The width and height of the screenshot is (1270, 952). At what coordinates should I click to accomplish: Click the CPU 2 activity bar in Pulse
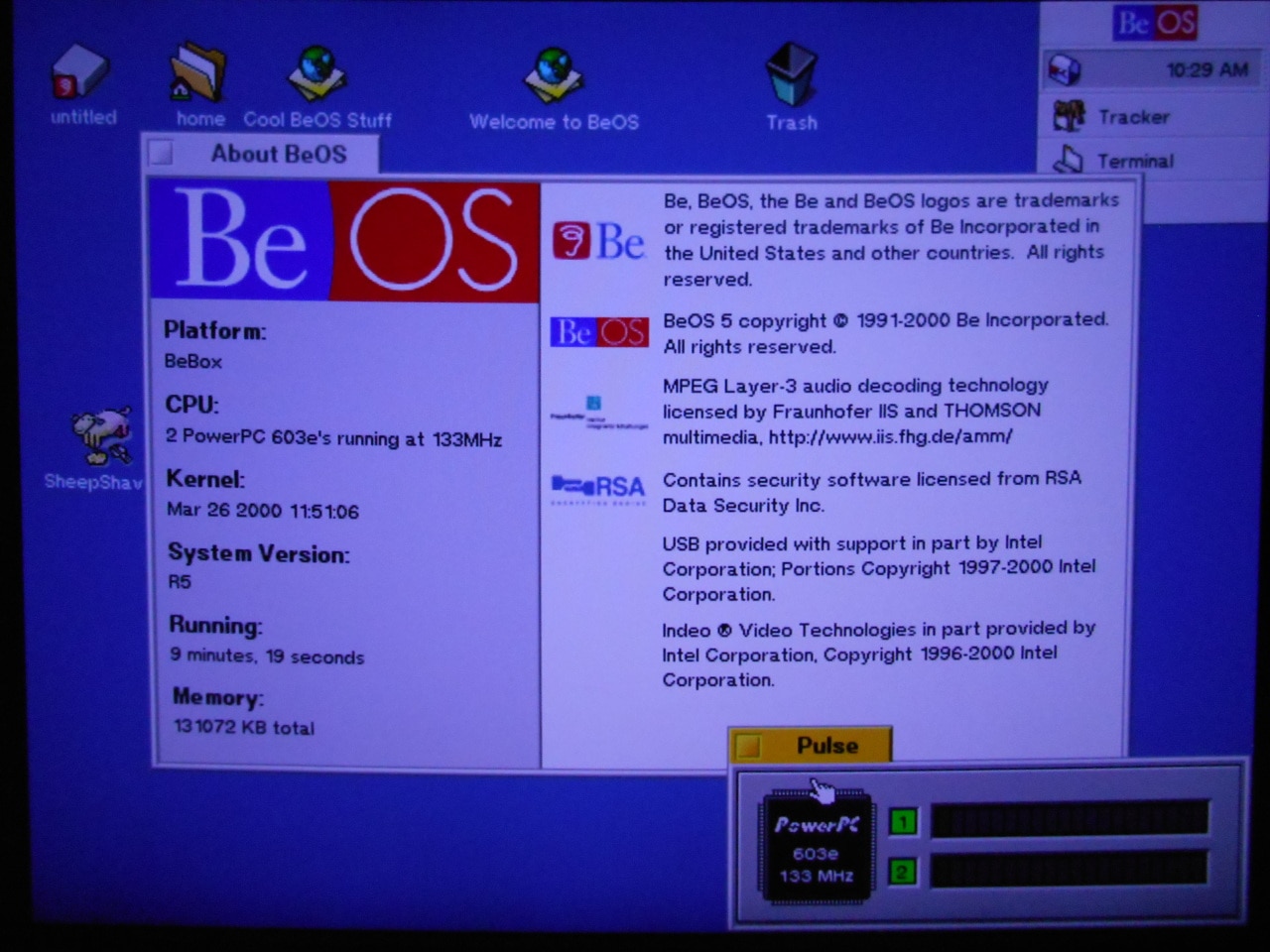(1070, 869)
